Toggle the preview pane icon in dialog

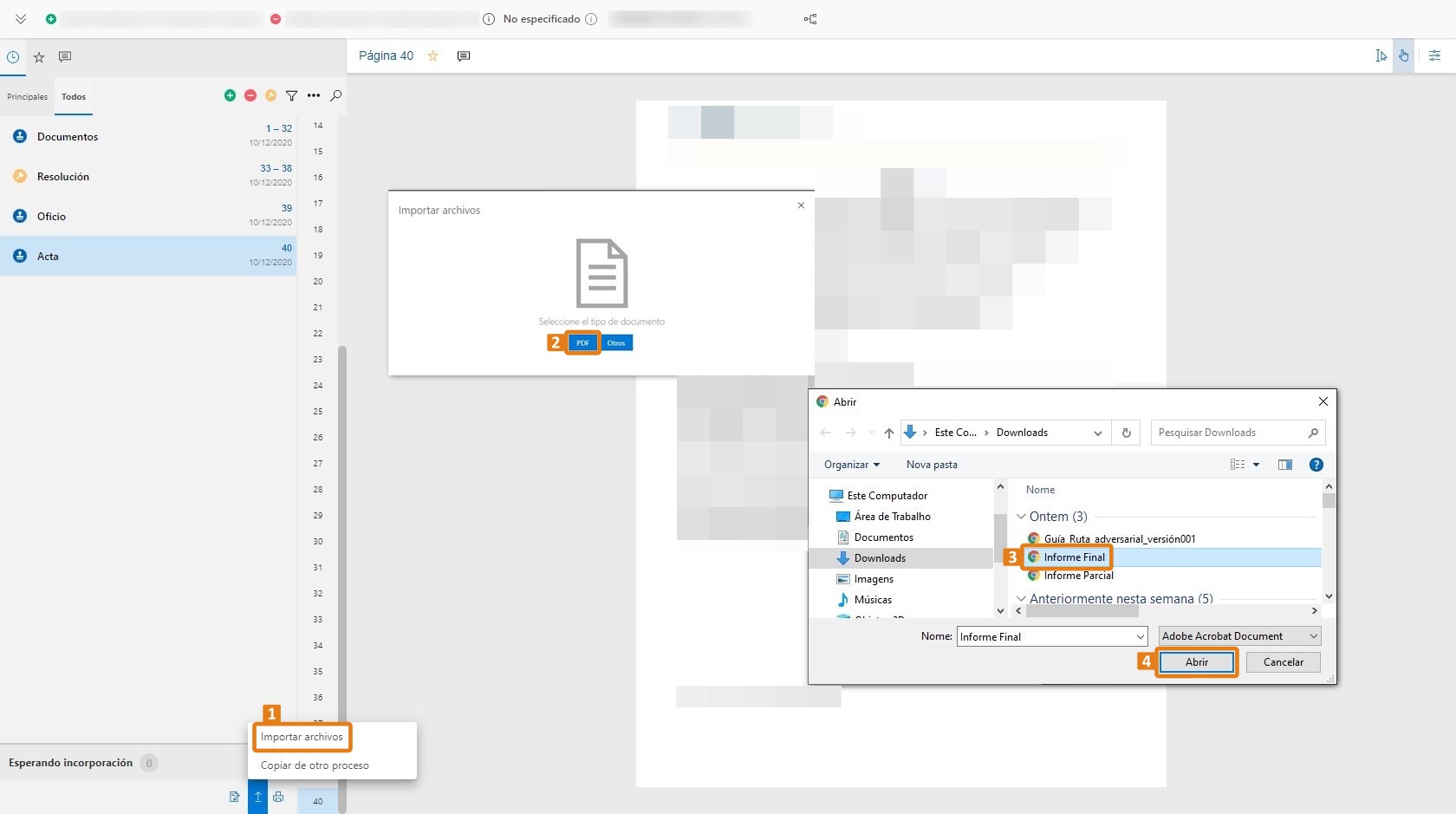coord(1285,465)
